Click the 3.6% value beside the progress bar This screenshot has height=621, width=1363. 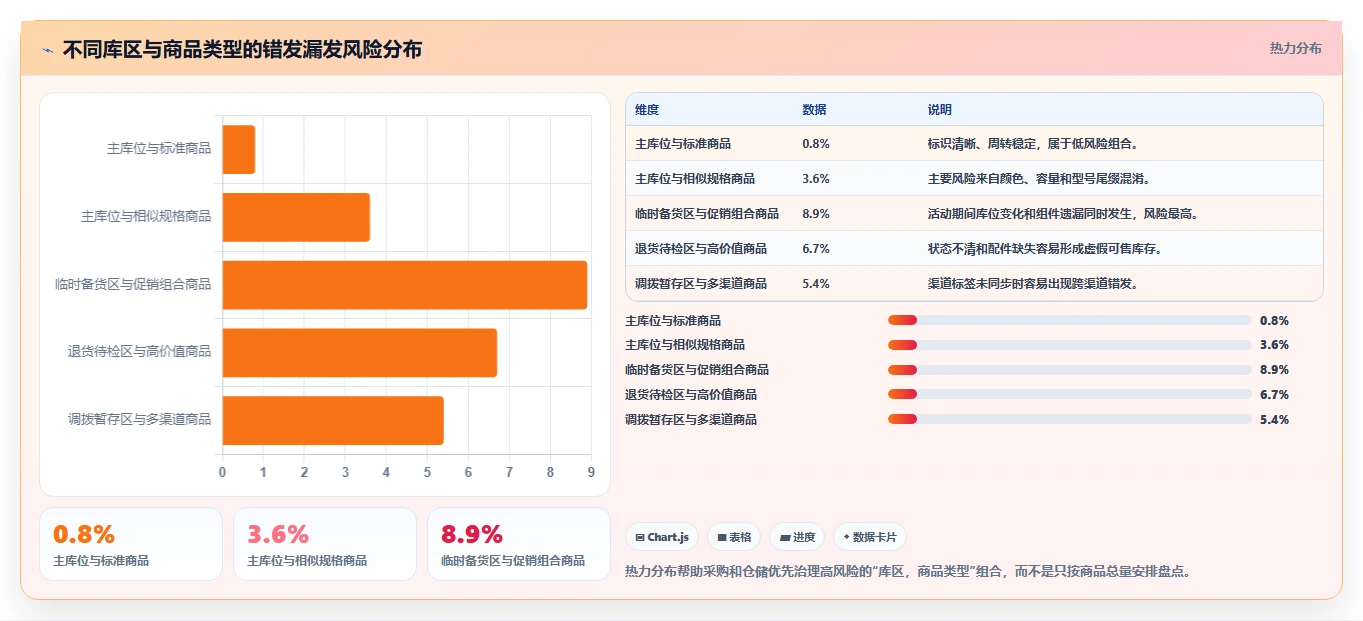click(x=1274, y=345)
